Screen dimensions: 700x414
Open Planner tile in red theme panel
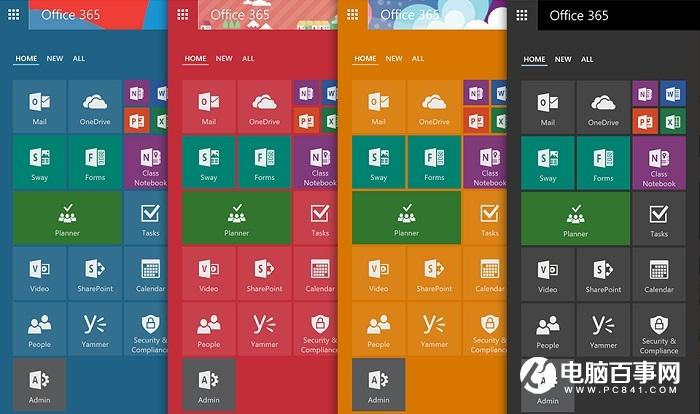[x=237, y=218]
